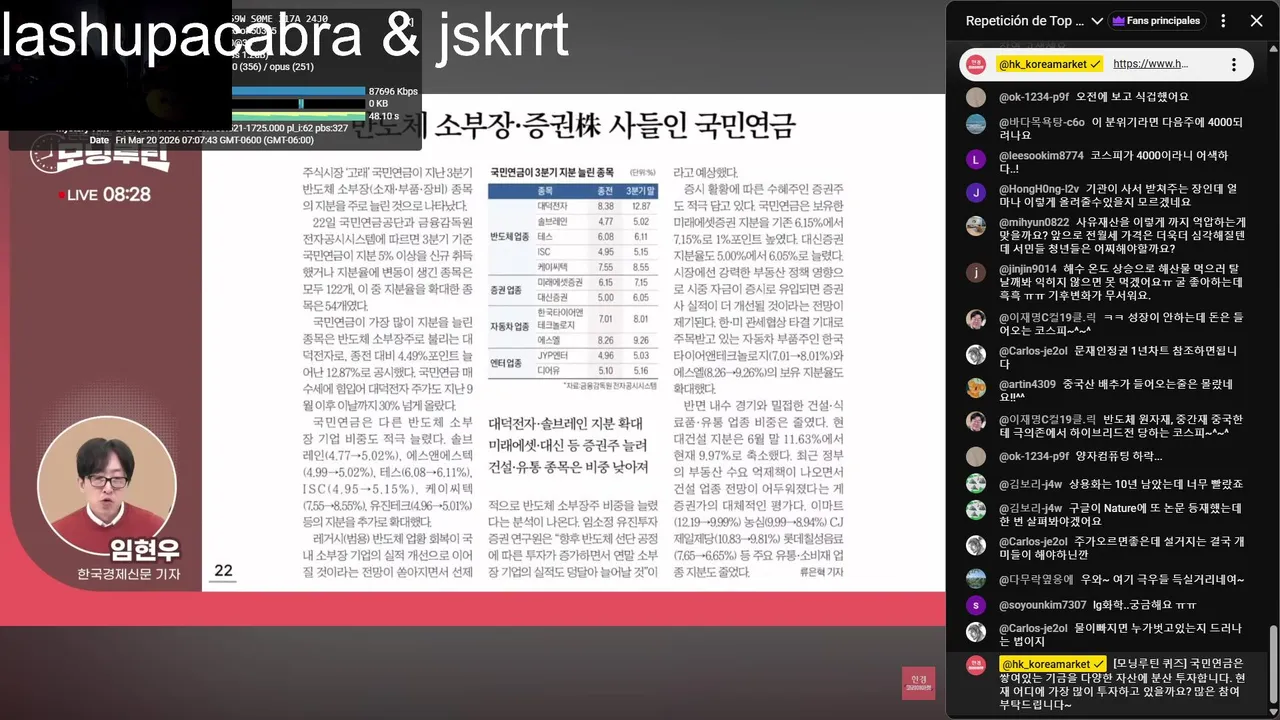
Task: Click avatar of @바다목욕탕-c6o
Action: [x=976, y=124]
